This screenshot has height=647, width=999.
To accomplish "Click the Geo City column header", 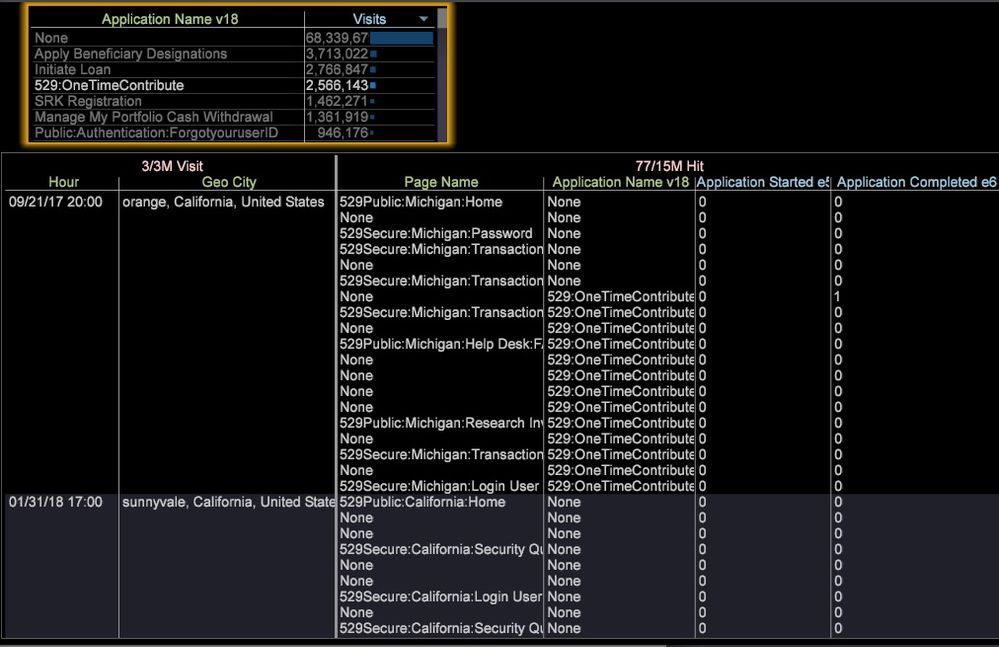I will [229, 182].
